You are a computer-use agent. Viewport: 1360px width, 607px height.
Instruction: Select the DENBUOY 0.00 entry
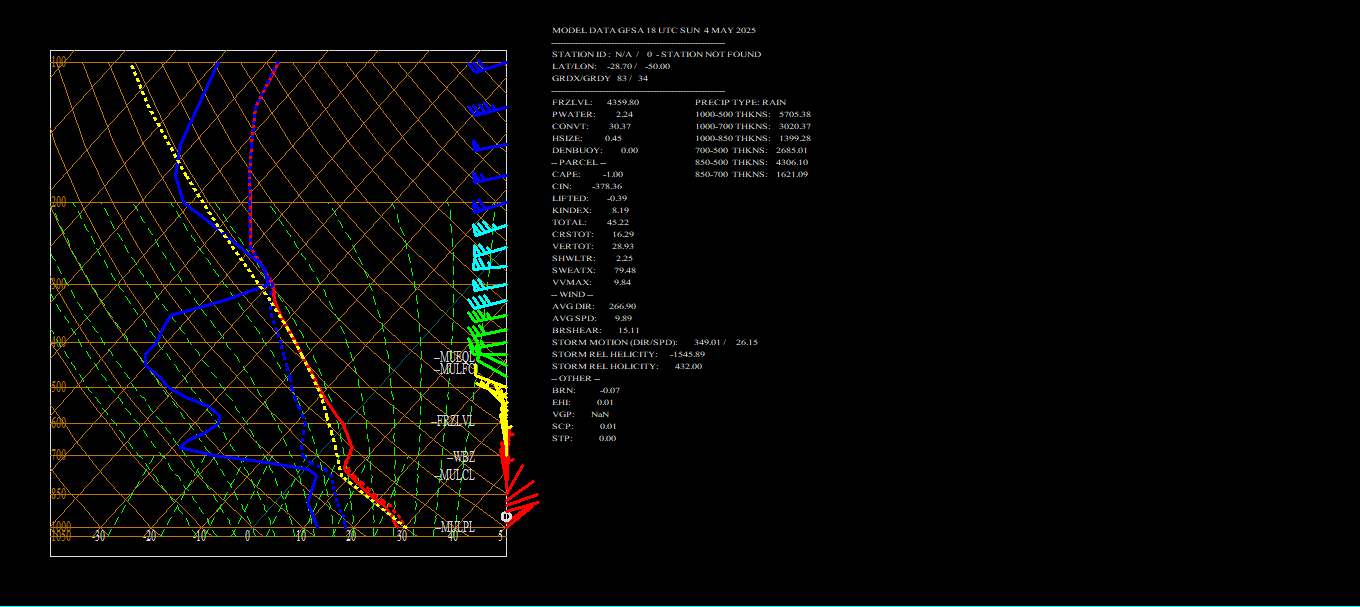tap(595, 150)
